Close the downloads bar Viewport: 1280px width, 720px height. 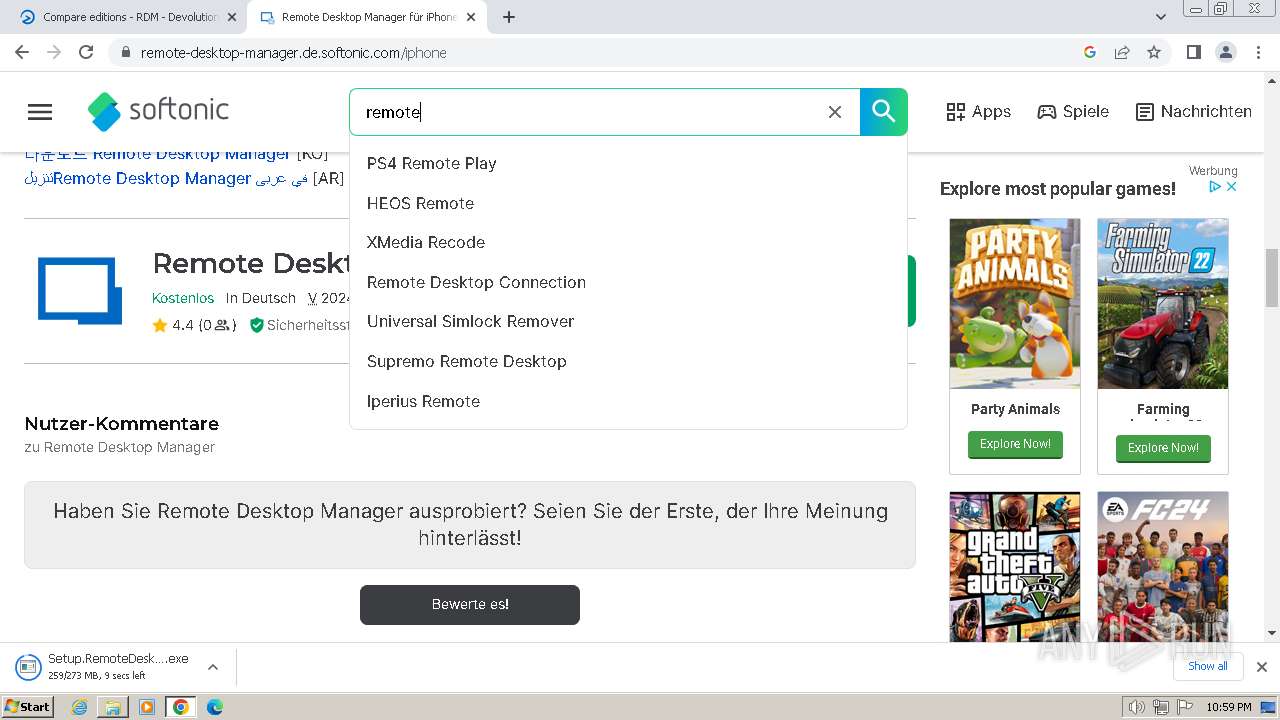point(1262,667)
